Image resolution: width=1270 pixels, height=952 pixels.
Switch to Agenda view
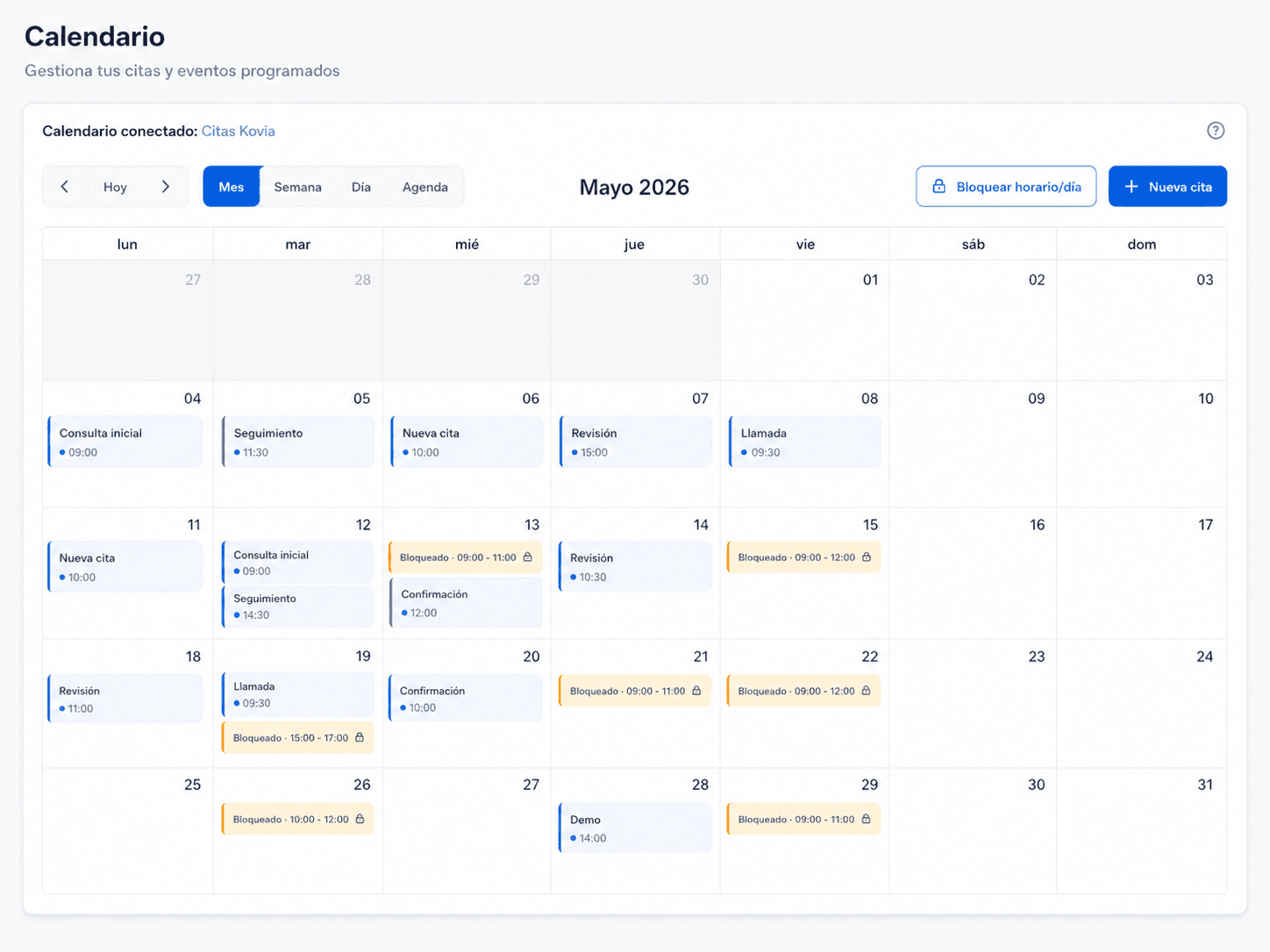[x=425, y=187]
